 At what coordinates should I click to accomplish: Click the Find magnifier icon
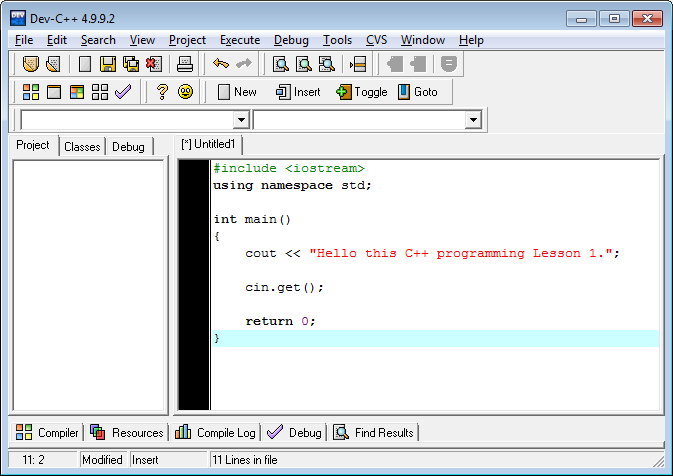coord(281,64)
